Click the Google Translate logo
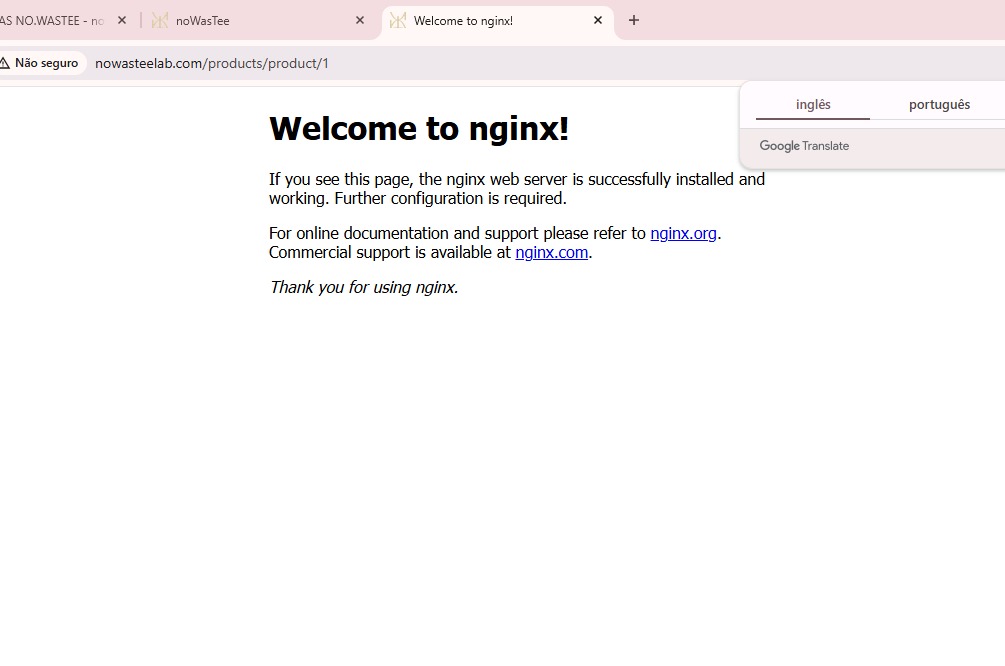1005x666 pixels. (x=804, y=146)
